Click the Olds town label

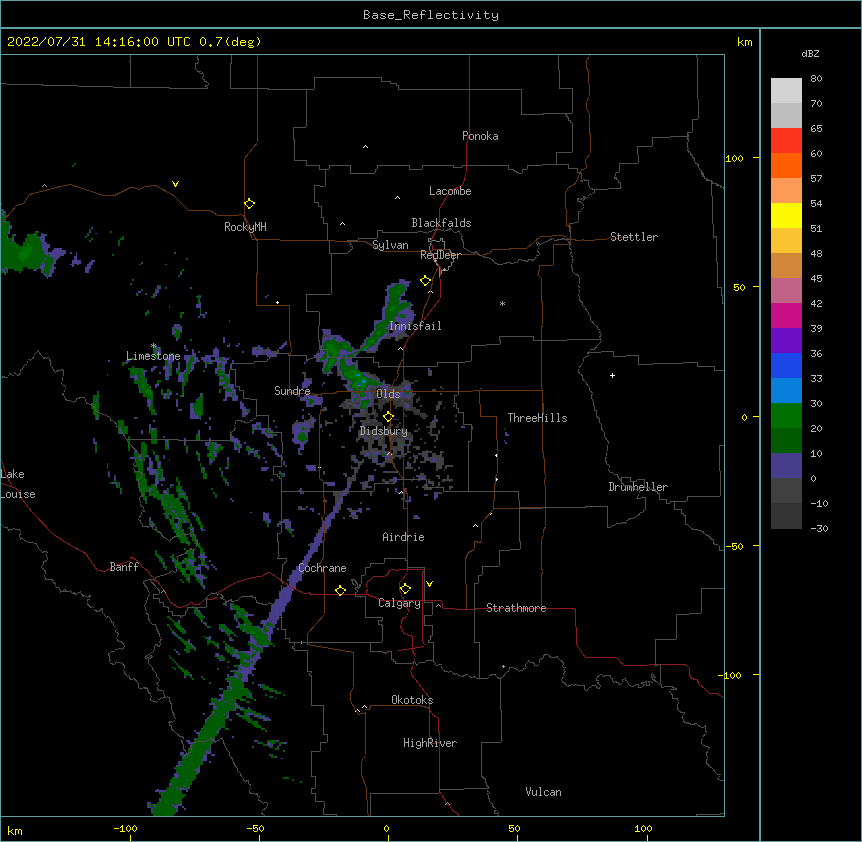(x=388, y=394)
